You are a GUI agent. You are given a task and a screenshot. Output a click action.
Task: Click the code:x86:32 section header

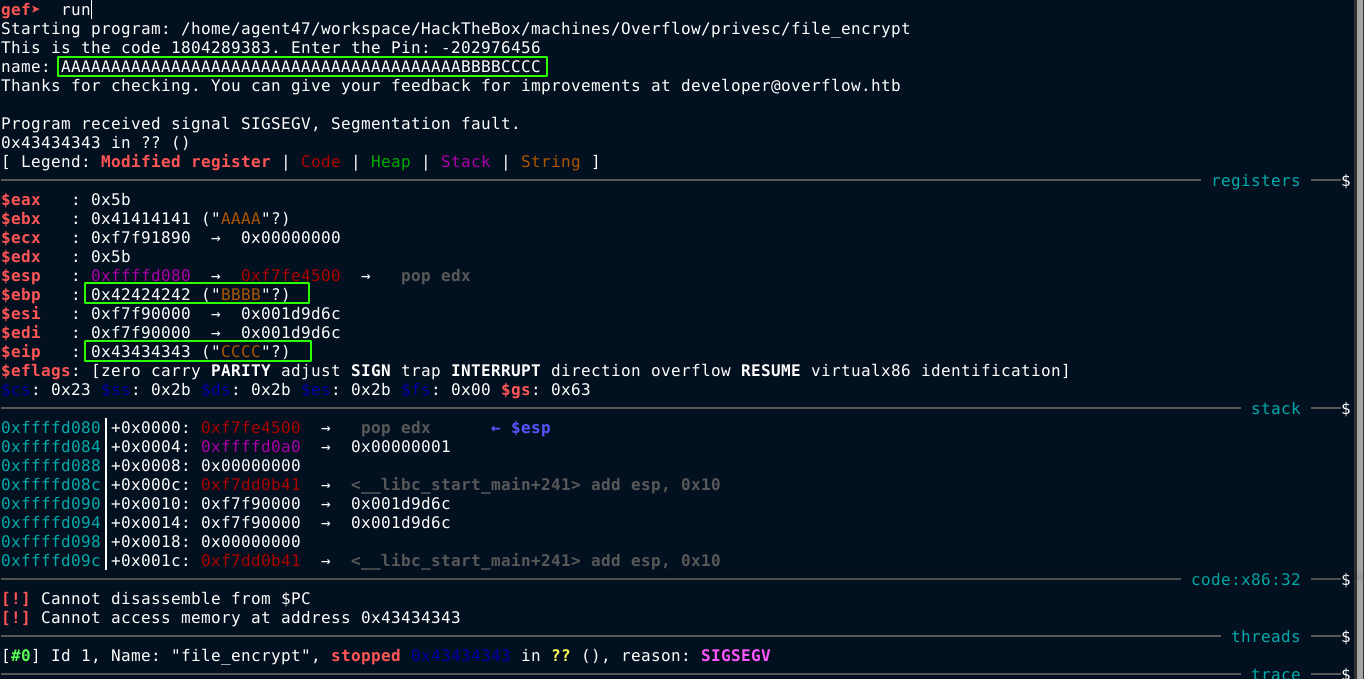1245,580
